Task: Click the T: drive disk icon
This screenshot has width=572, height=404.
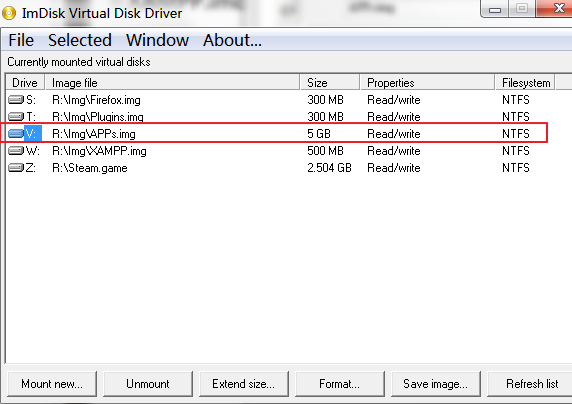Action: pyautogui.click(x=16, y=117)
